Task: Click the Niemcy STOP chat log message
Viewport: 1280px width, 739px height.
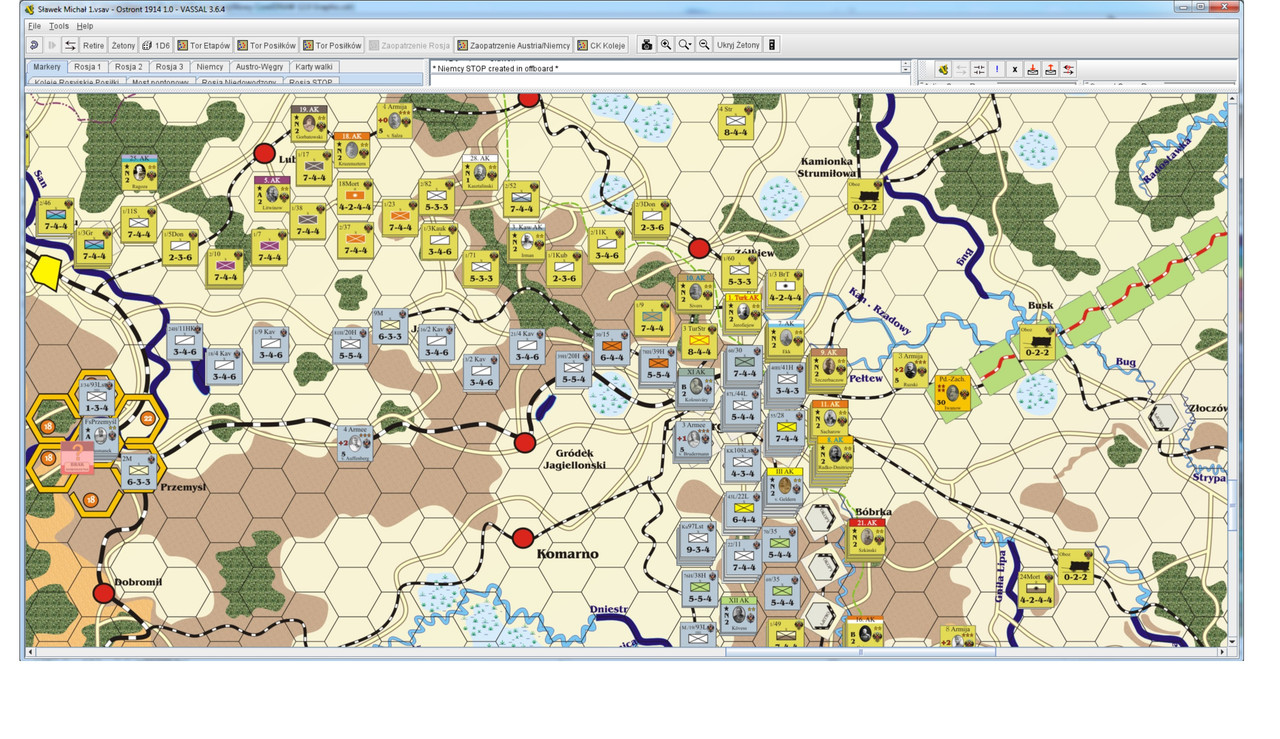Action: click(x=495, y=69)
